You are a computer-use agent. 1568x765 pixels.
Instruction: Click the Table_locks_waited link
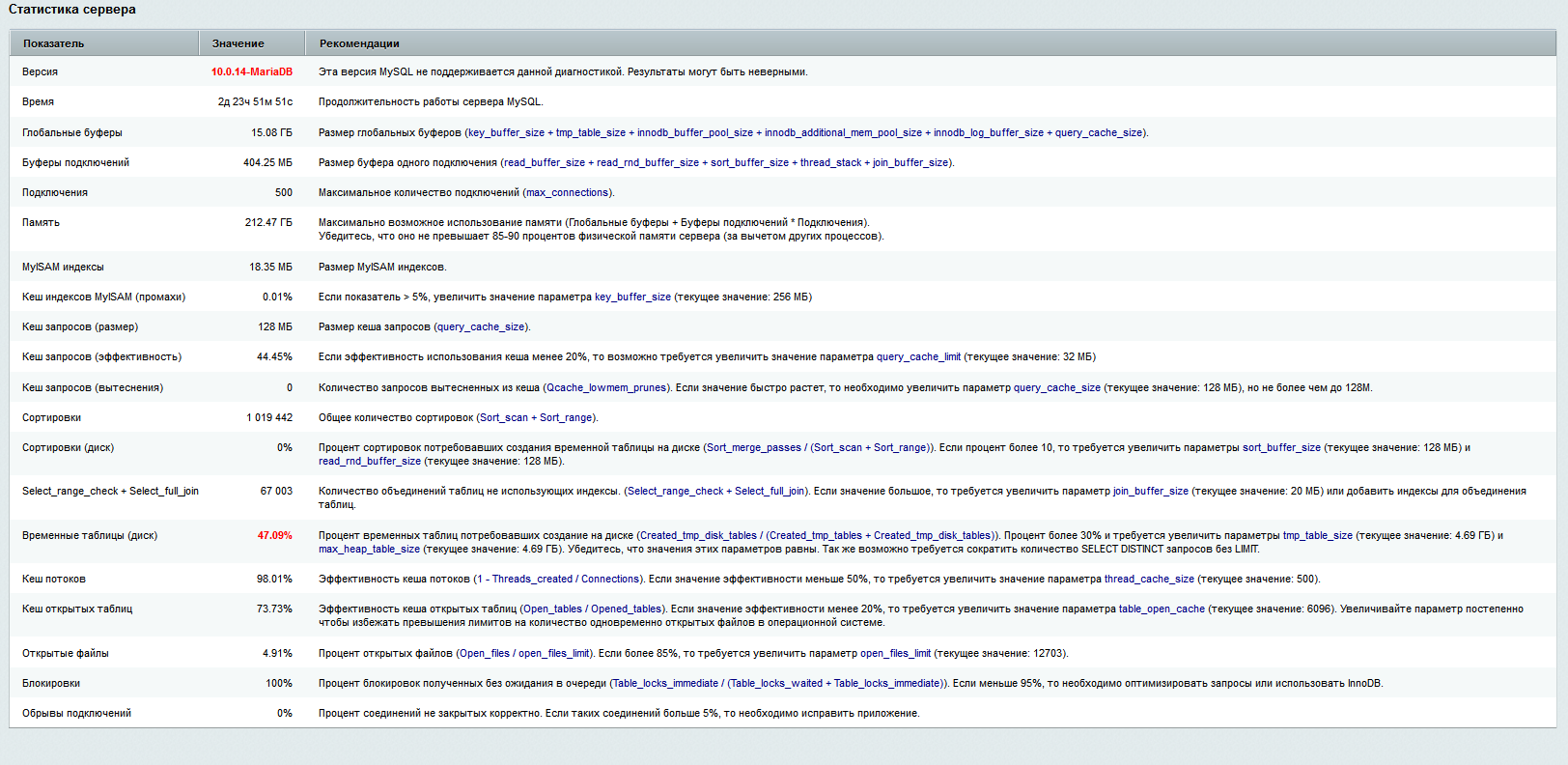776,683
